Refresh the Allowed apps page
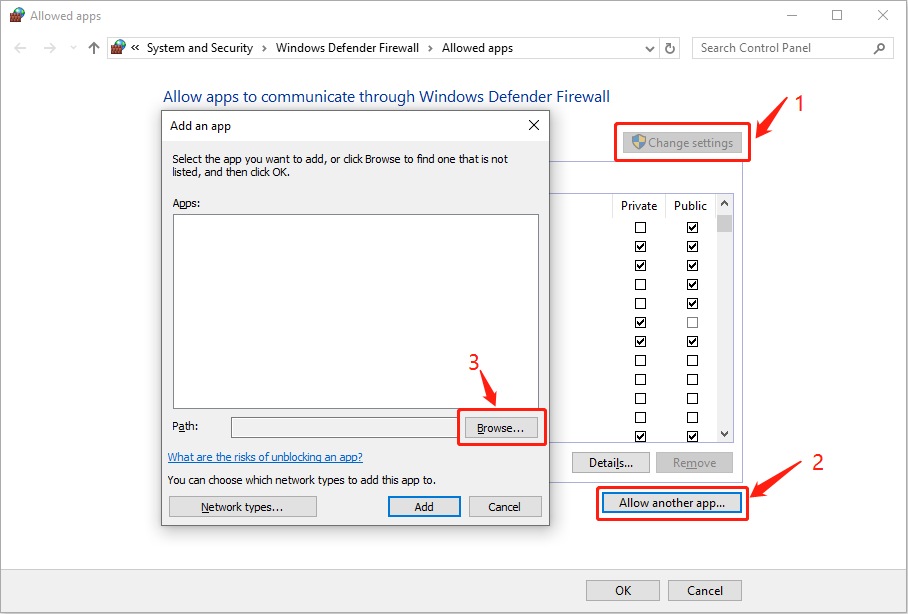 coord(670,48)
